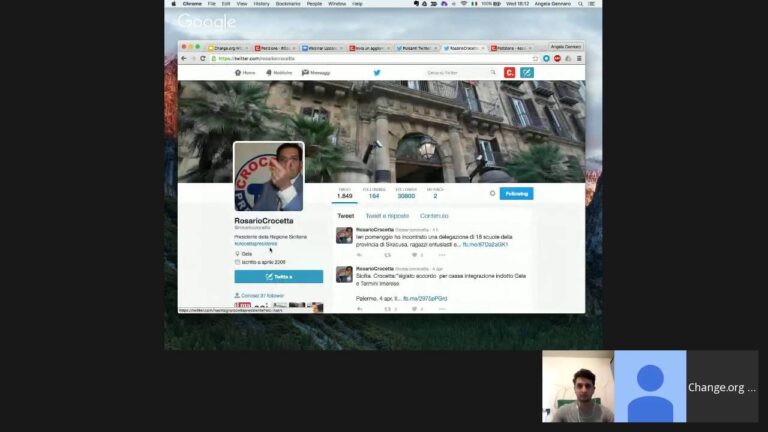Open the People menu
The image size is (768, 432).
314,3
